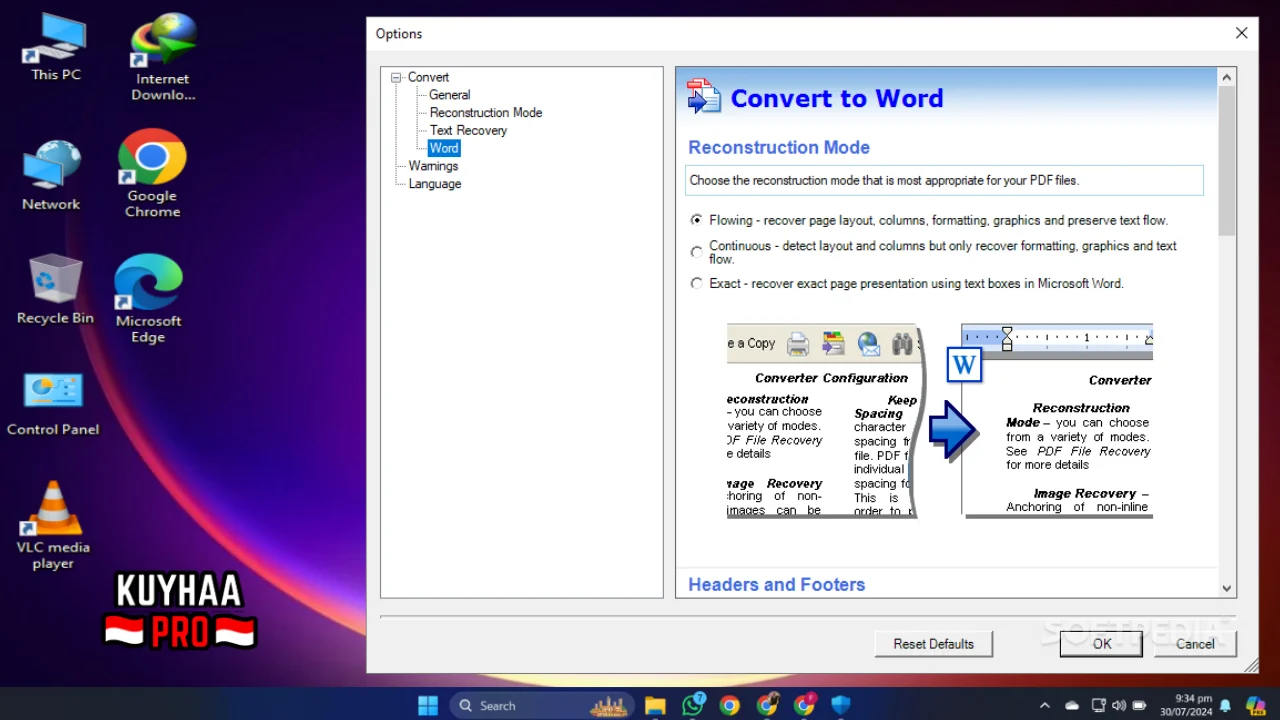Viewport: 1280px width, 720px height.
Task: Click the scrollbar down arrow
Action: pyautogui.click(x=1227, y=589)
